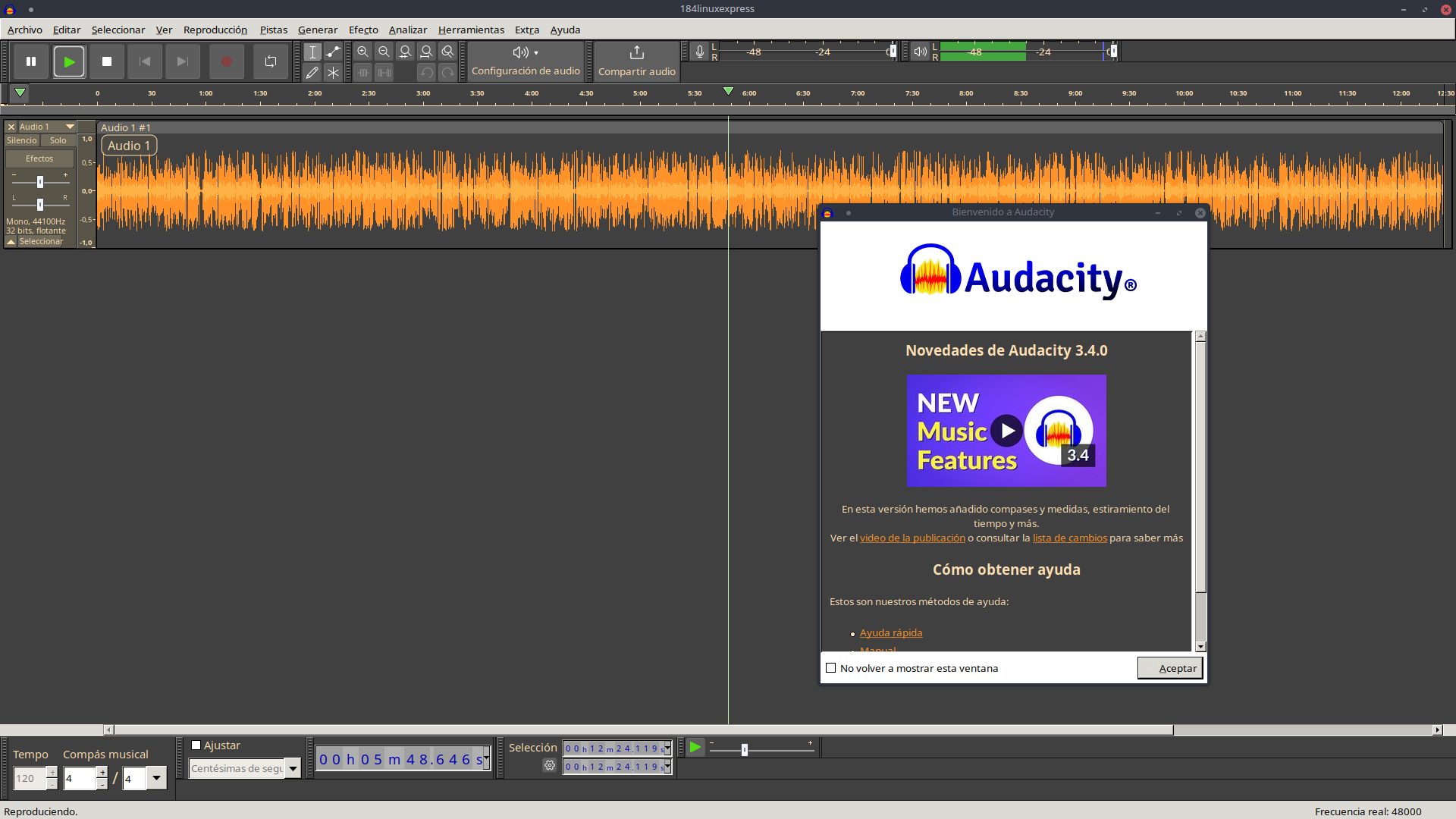Open selection options gear icon
The width and height of the screenshot is (1456, 819).
pyautogui.click(x=550, y=766)
